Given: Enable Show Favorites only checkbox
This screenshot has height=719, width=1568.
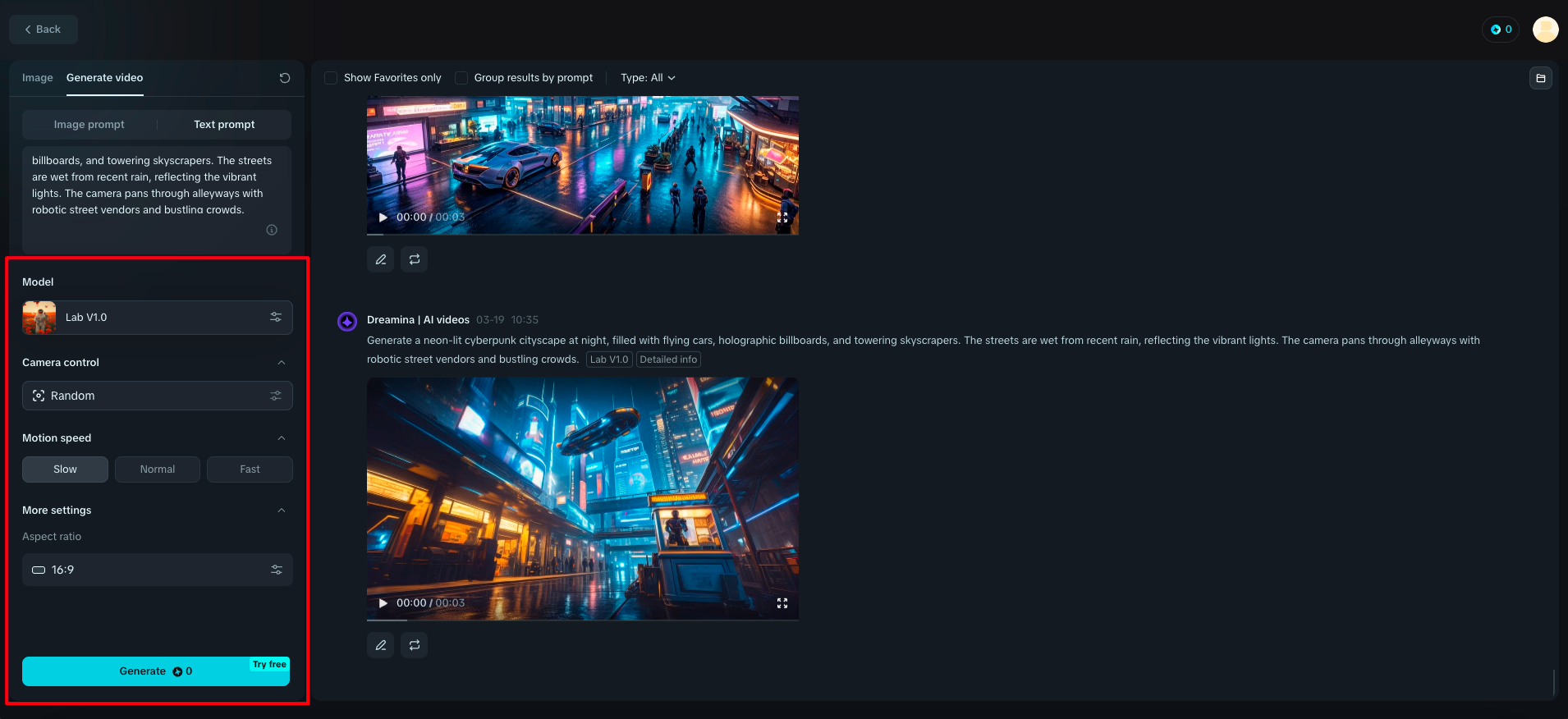Looking at the screenshot, I should tap(331, 78).
